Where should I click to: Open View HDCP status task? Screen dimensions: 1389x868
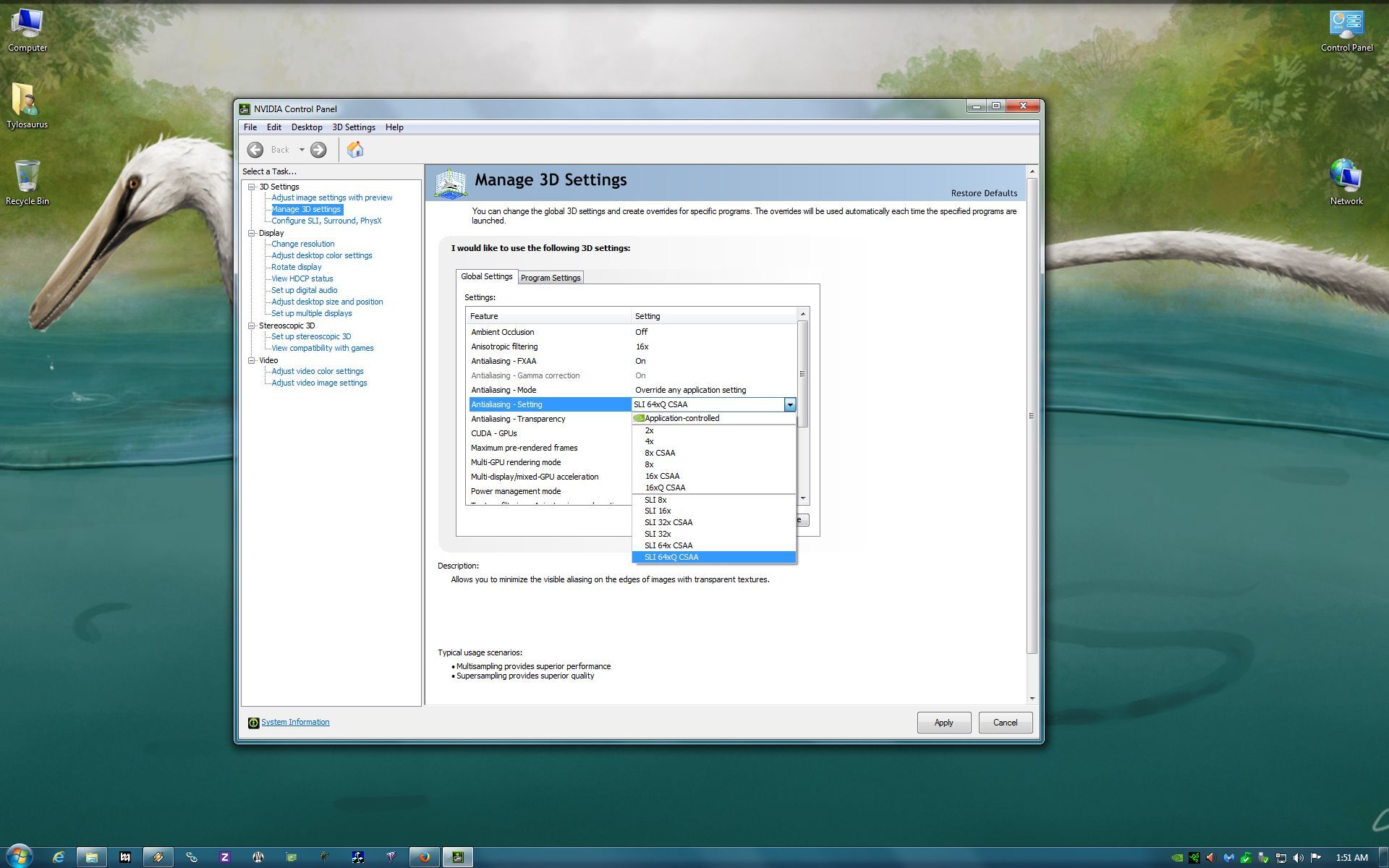(x=302, y=278)
